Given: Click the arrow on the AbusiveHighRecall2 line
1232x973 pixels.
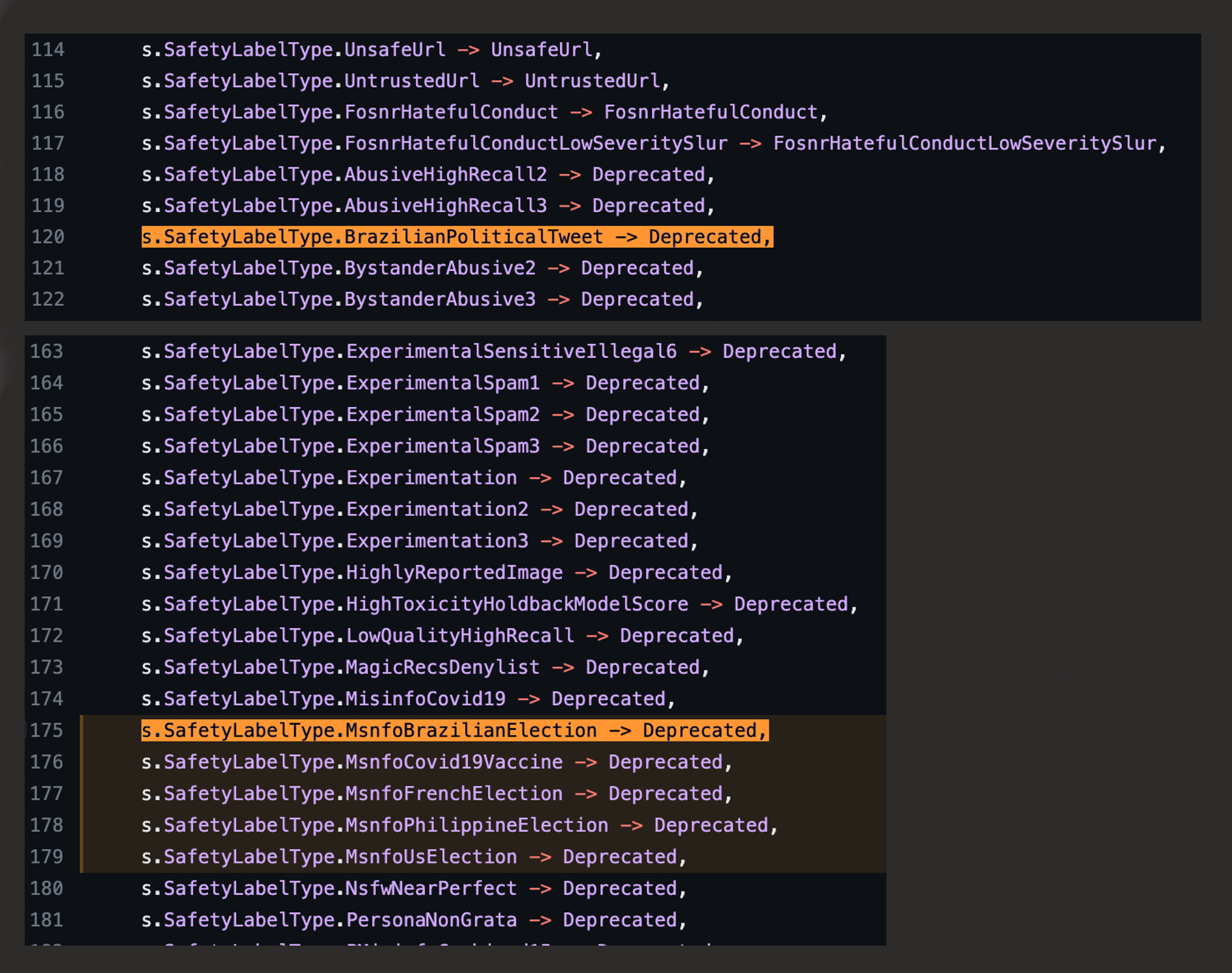Looking at the screenshot, I should pos(569,174).
